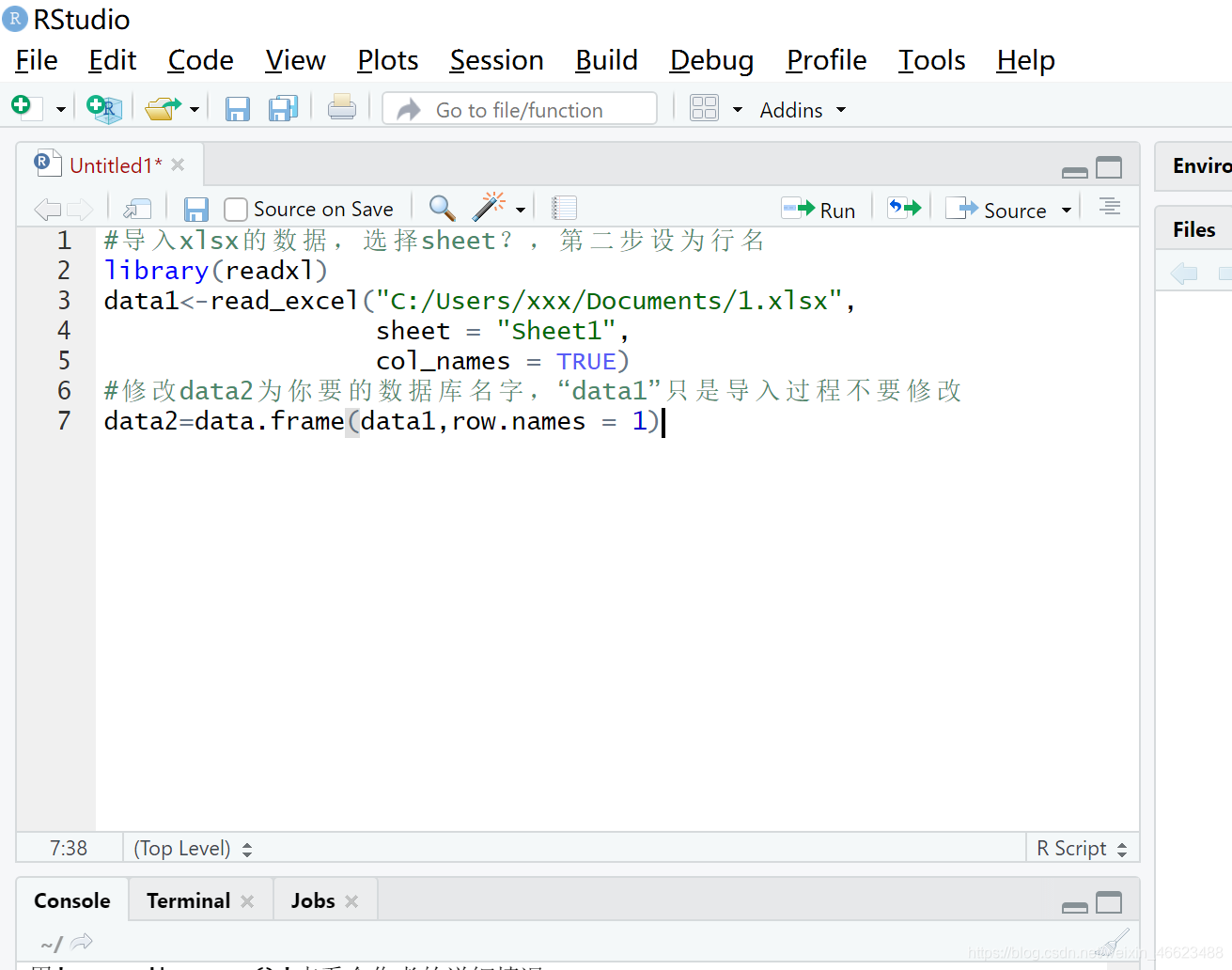Click the Create a project icon
The width and height of the screenshot is (1232, 970).
coord(103,109)
